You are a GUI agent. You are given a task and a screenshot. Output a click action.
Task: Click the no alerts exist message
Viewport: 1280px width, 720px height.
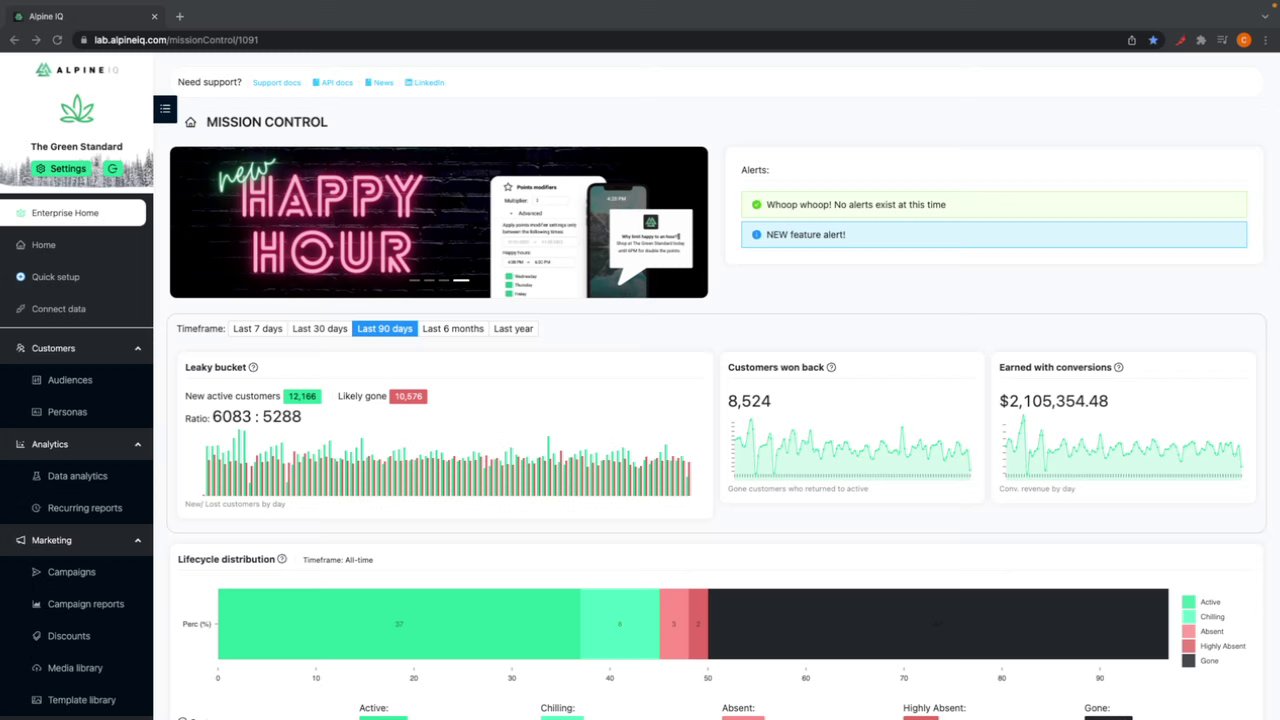(x=994, y=204)
